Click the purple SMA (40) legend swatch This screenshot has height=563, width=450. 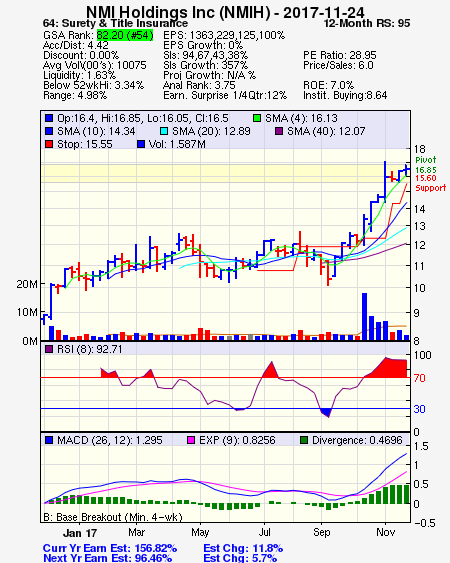279,131
